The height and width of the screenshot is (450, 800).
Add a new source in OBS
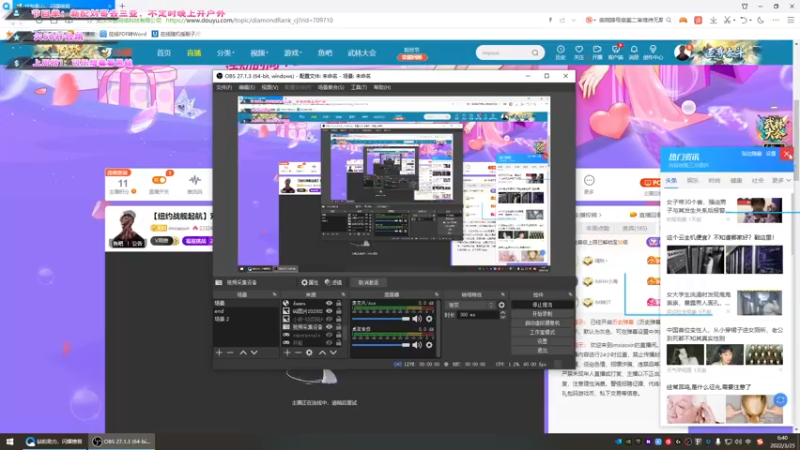[287, 353]
